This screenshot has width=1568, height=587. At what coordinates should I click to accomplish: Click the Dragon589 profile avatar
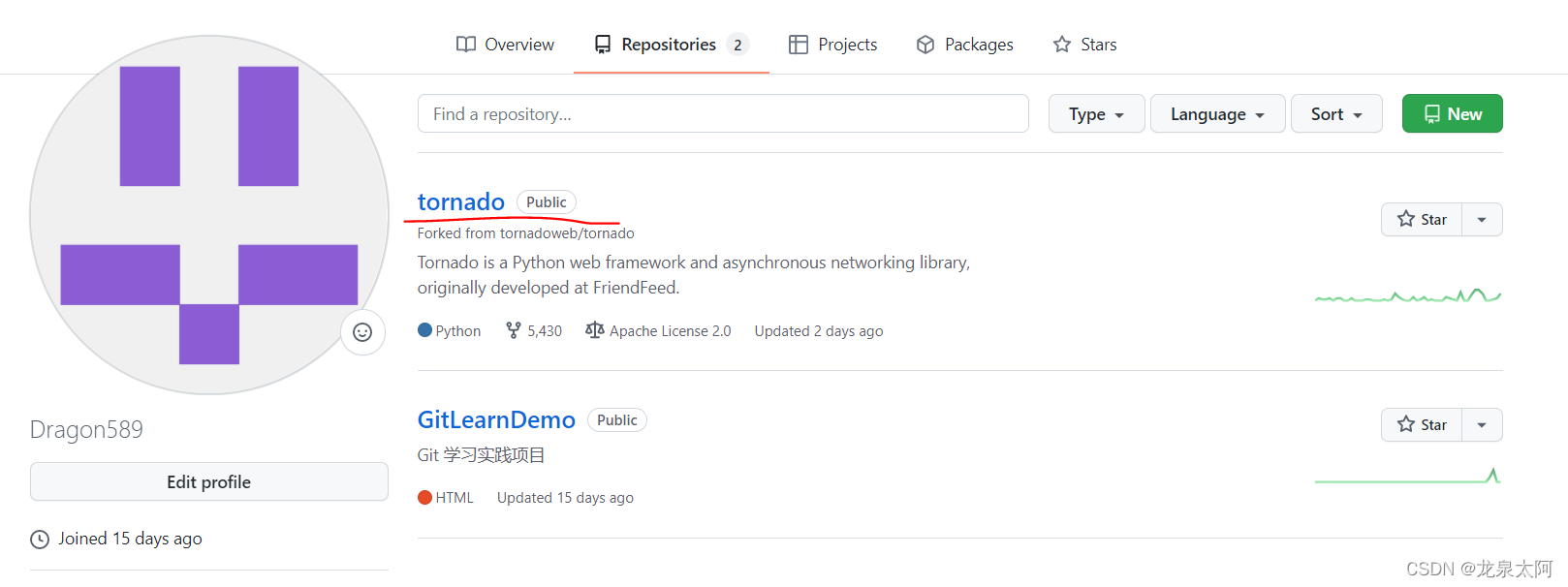point(209,215)
